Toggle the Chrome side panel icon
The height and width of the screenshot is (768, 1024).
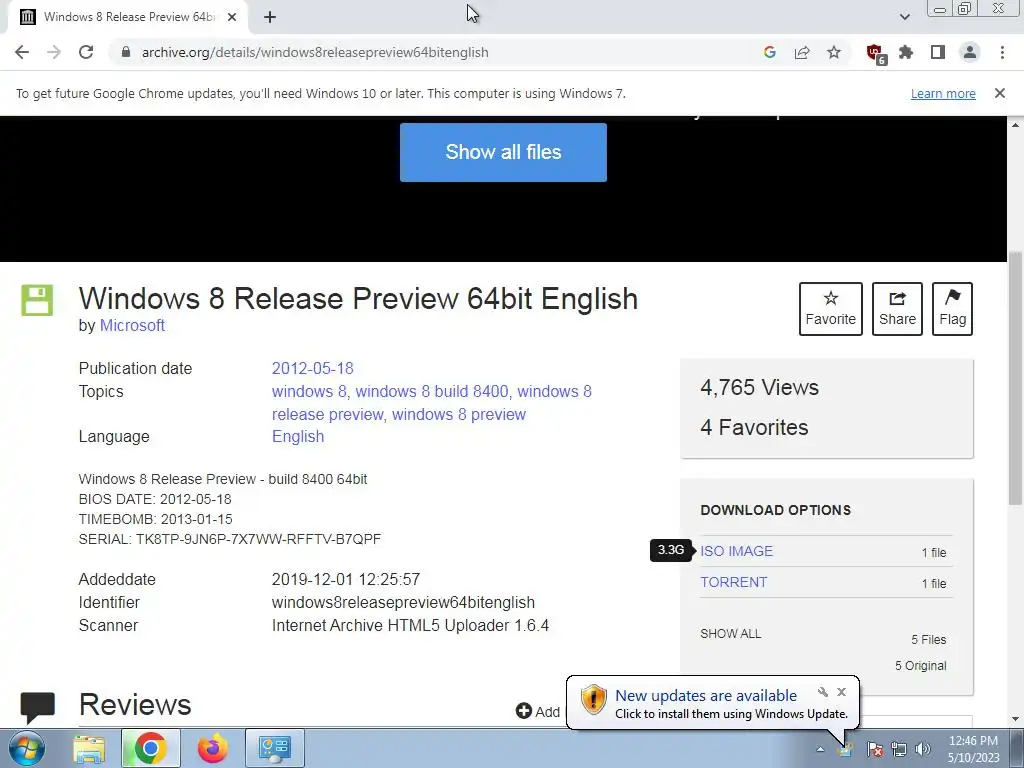938,52
